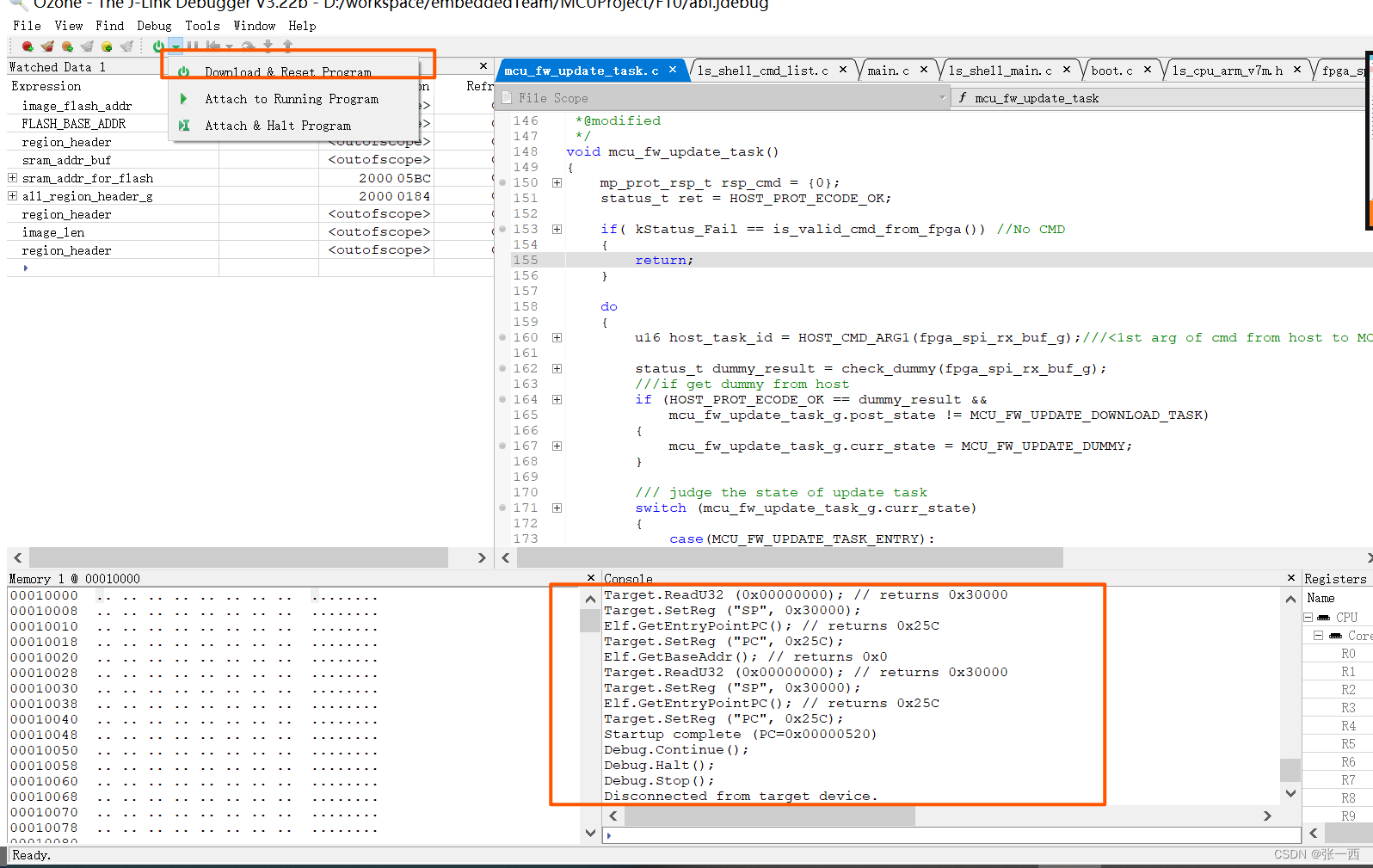
Task: Click the File Scope document icon
Action: click(507, 98)
